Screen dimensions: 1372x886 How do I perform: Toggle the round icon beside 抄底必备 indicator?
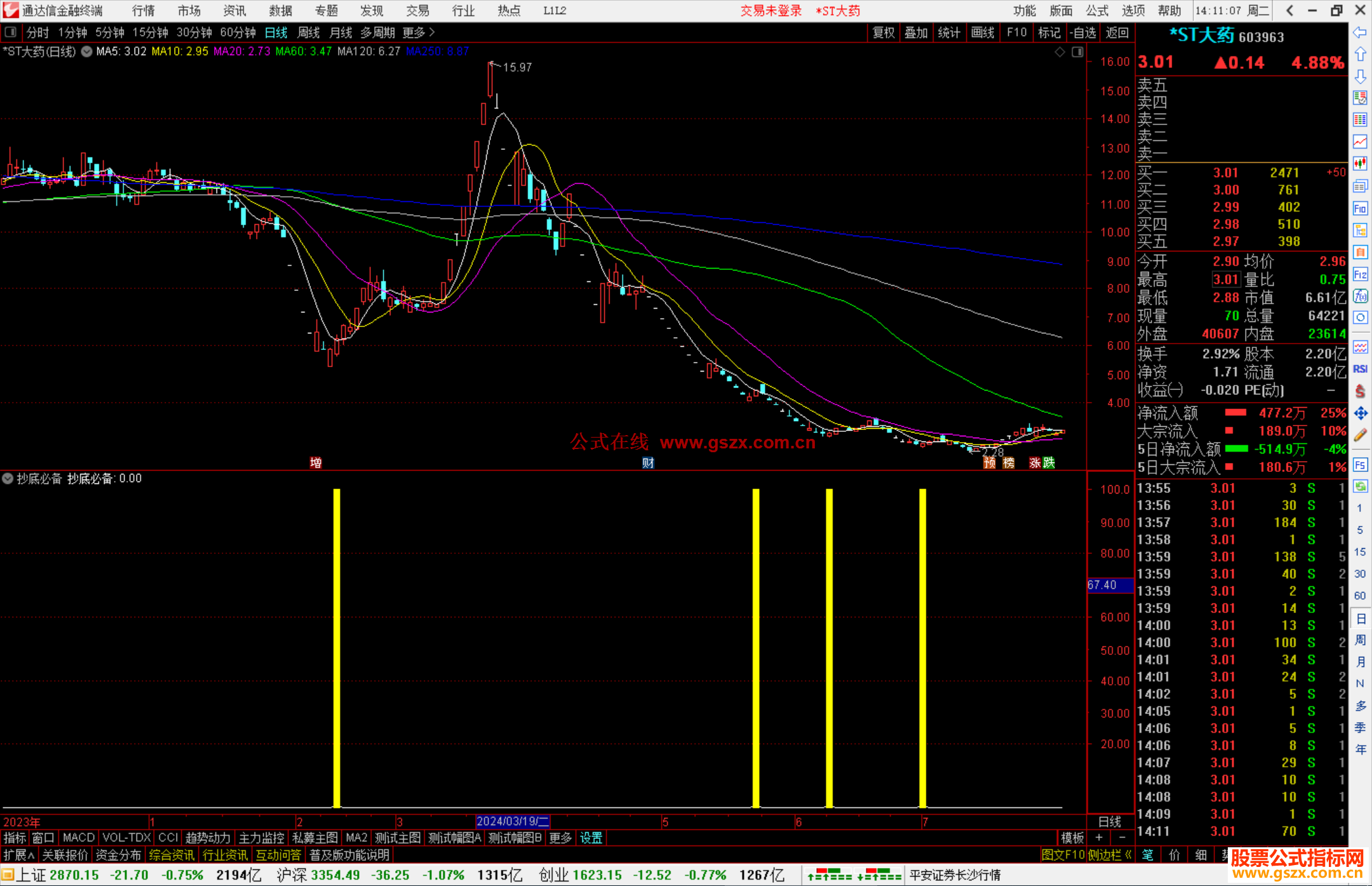(8, 478)
